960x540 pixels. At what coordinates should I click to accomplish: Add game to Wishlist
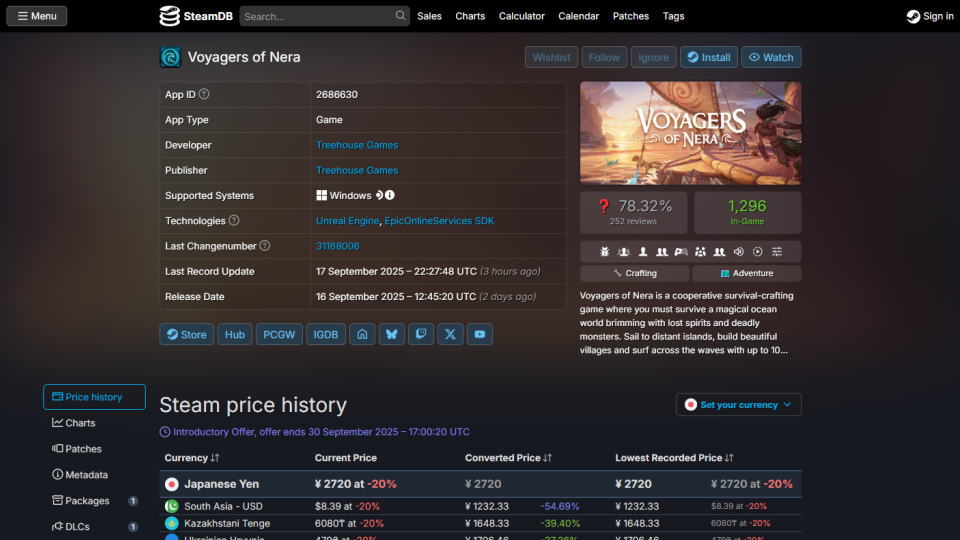tap(551, 57)
